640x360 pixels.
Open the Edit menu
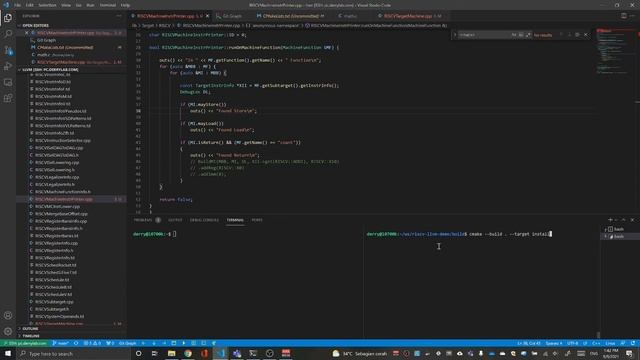(x=30, y=5)
